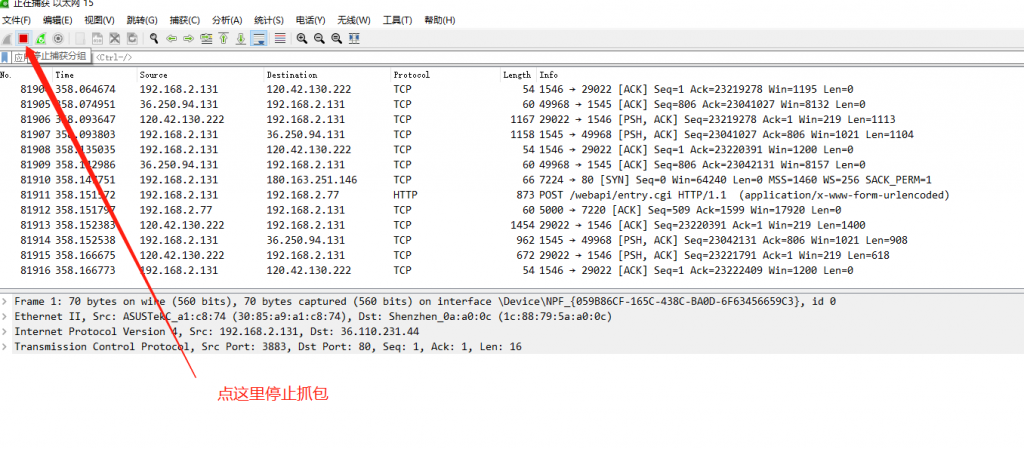This screenshot has height=449, width=1024.
Task: Sort by the Length column header
Action: point(519,75)
